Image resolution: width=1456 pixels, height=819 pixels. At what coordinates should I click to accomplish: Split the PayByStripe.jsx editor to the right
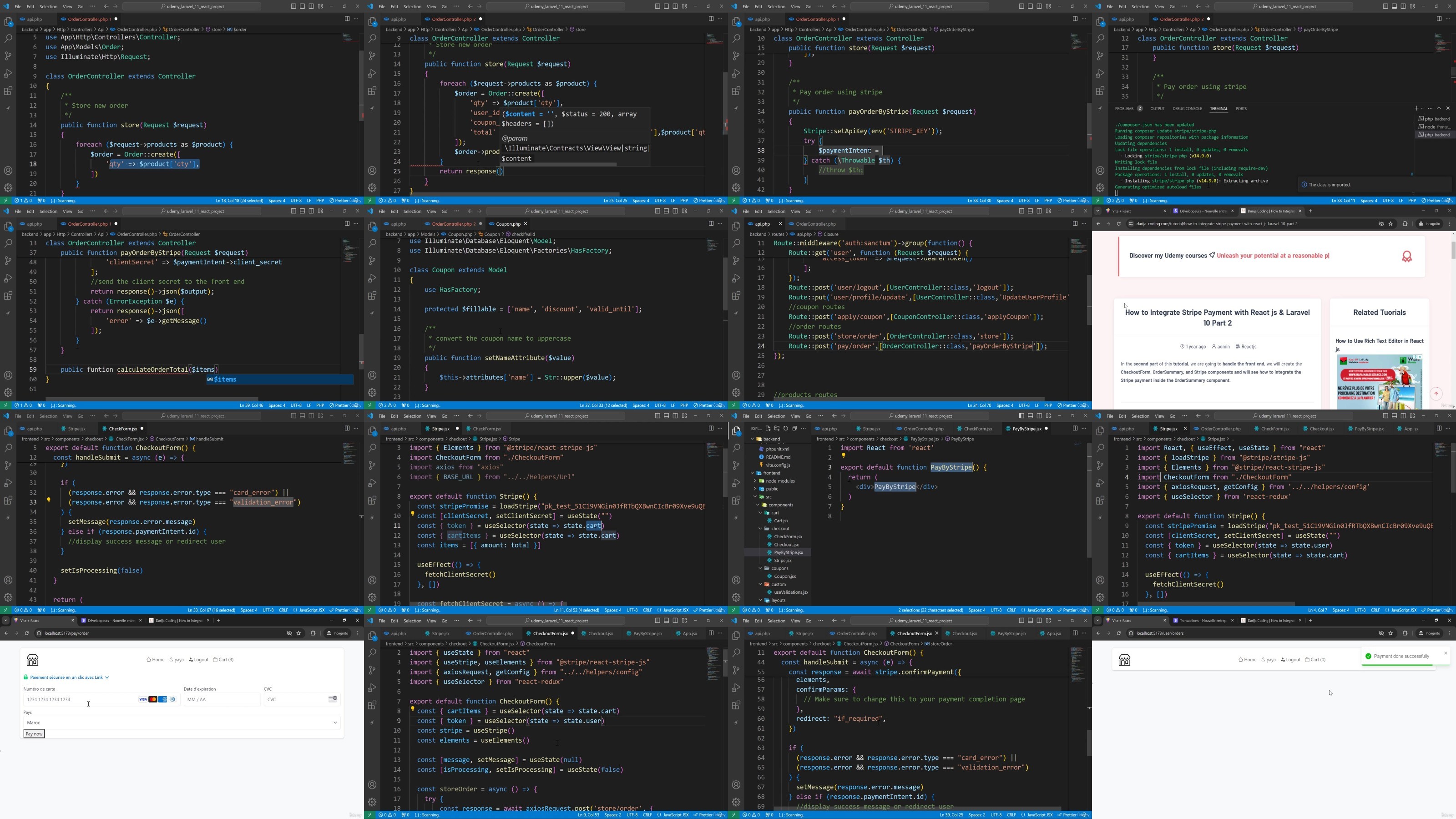click(x=1075, y=429)
